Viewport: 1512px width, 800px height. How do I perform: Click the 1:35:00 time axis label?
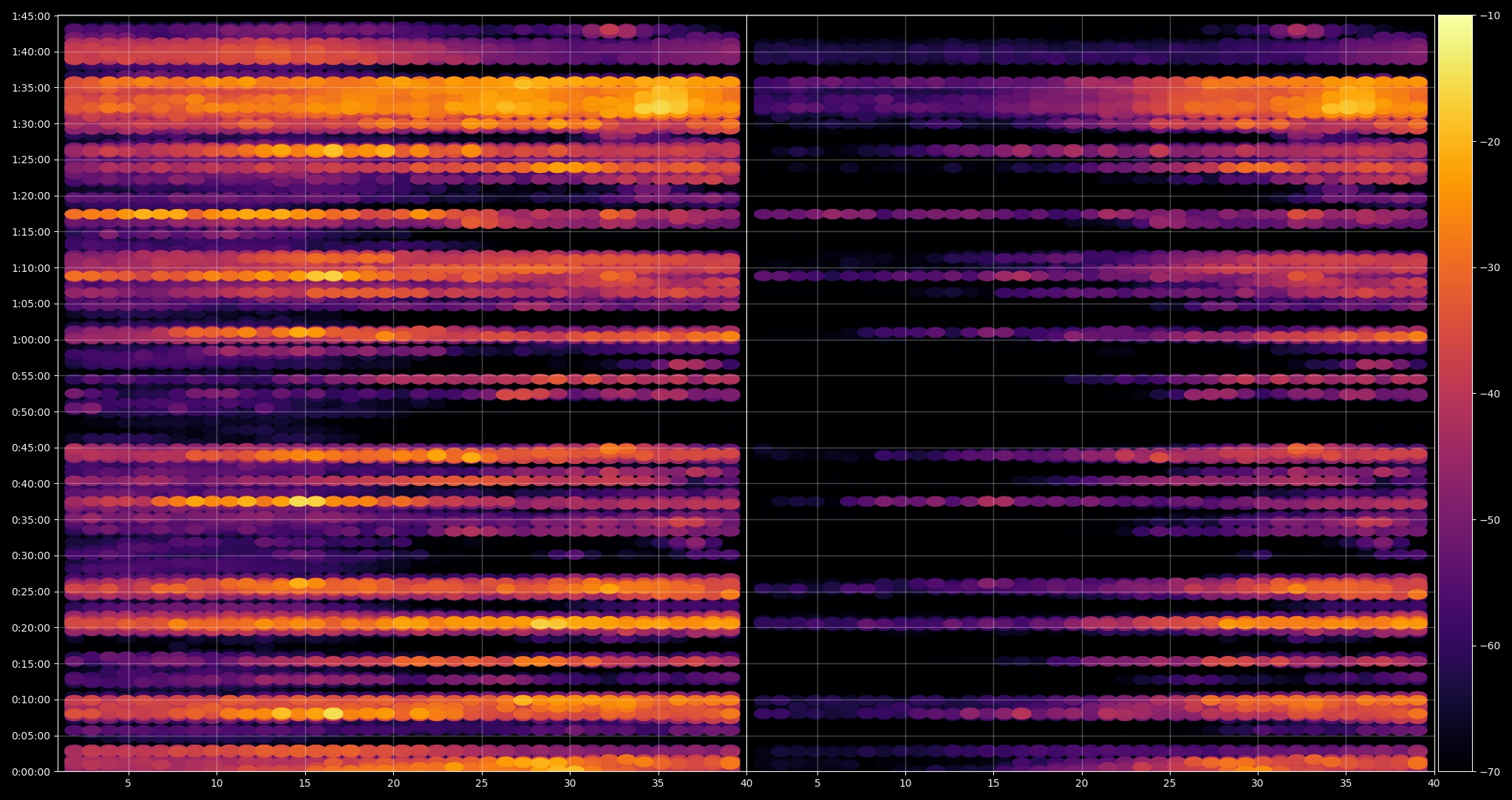(x=31, y=88)
